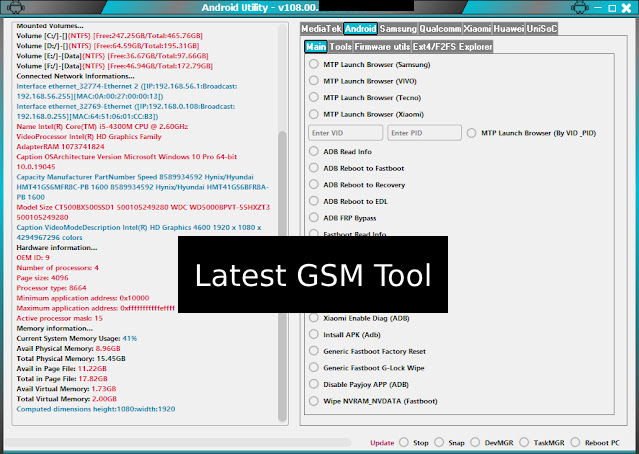Open the Firmware utils sub-tab

382,46
